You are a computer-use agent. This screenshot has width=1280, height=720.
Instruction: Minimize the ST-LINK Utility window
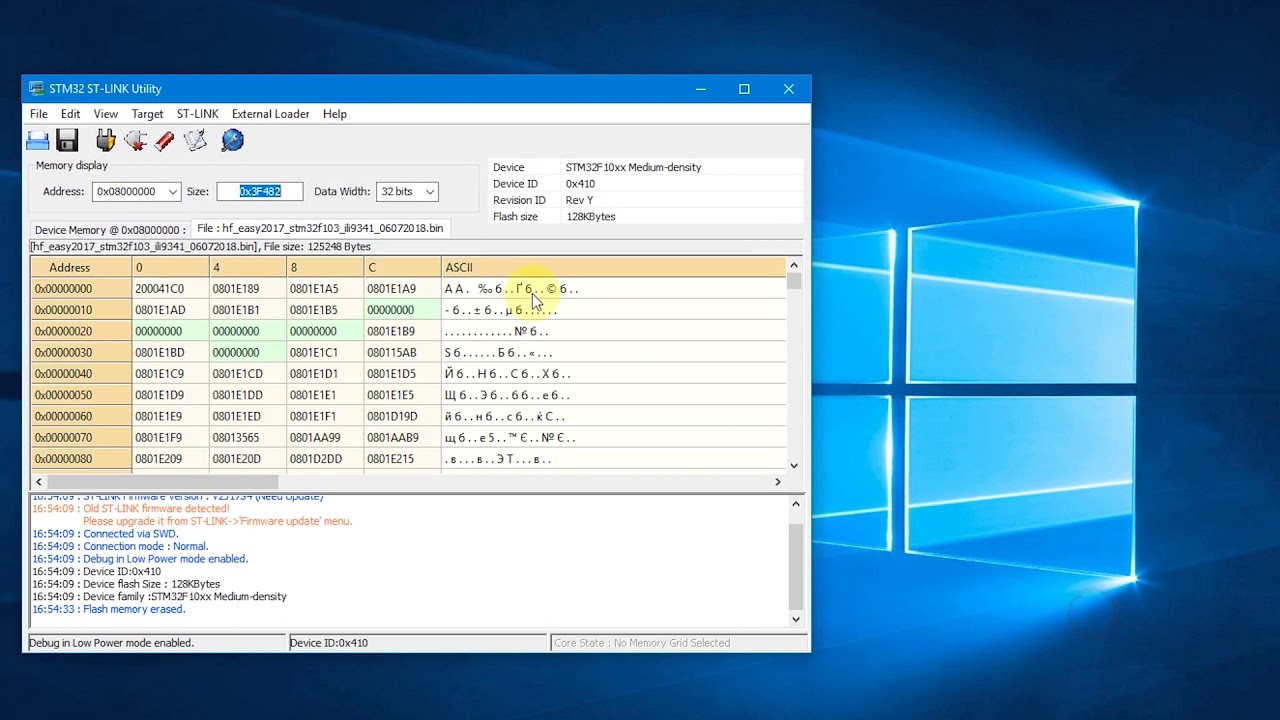pyautogui.click(x=699, y=89)
